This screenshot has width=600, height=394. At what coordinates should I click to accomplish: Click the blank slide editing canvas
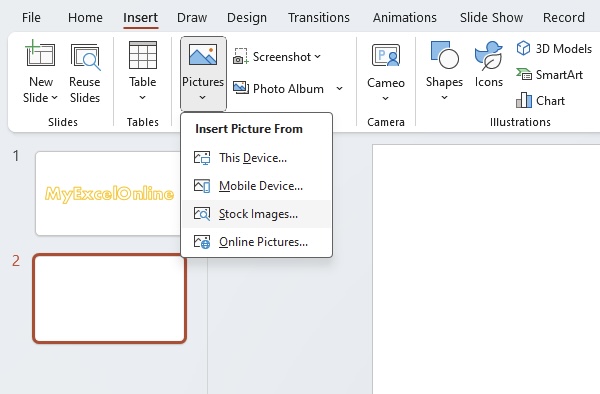(486, 269)
